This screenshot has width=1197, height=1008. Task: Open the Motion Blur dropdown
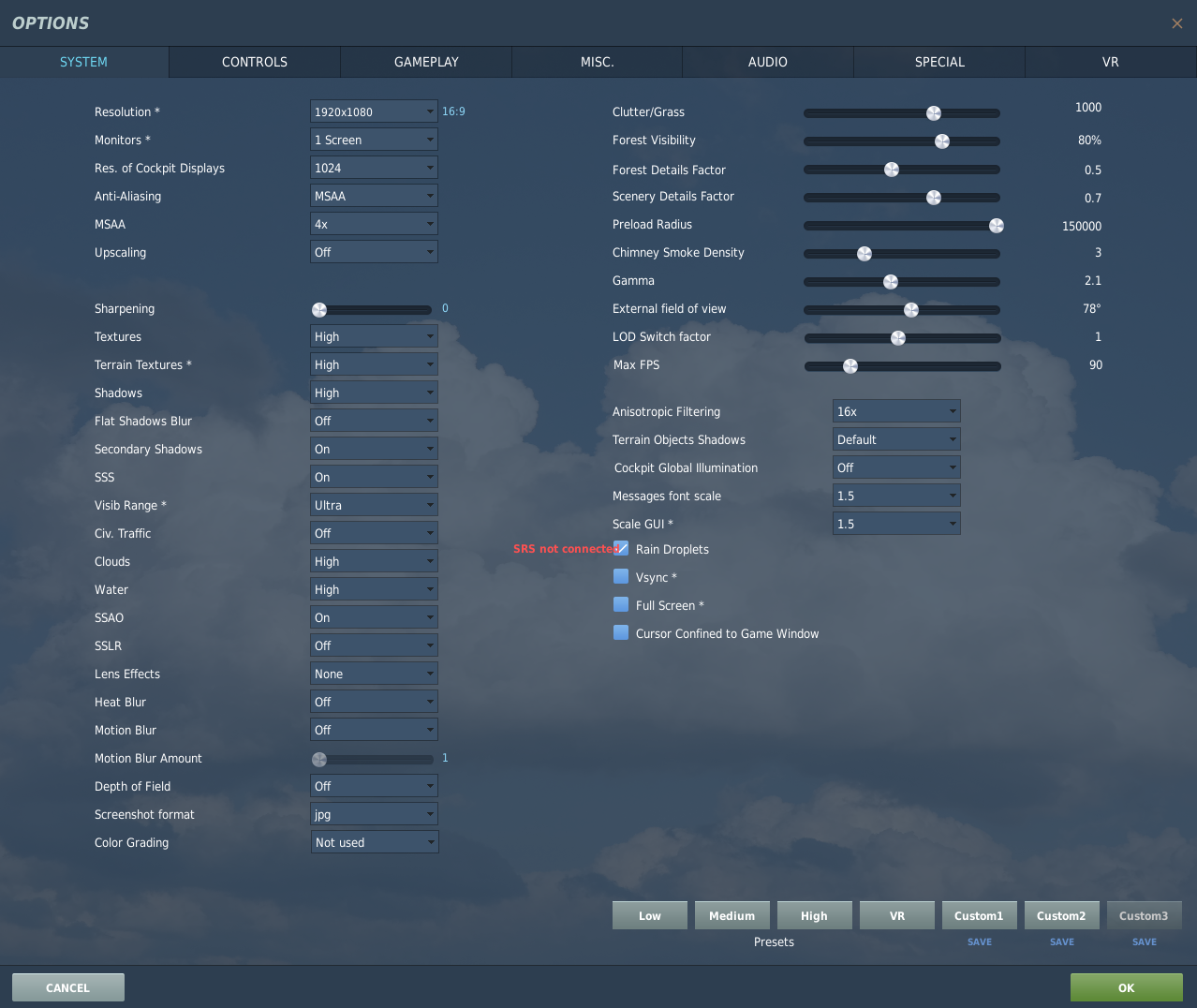[x=374, y=730]
